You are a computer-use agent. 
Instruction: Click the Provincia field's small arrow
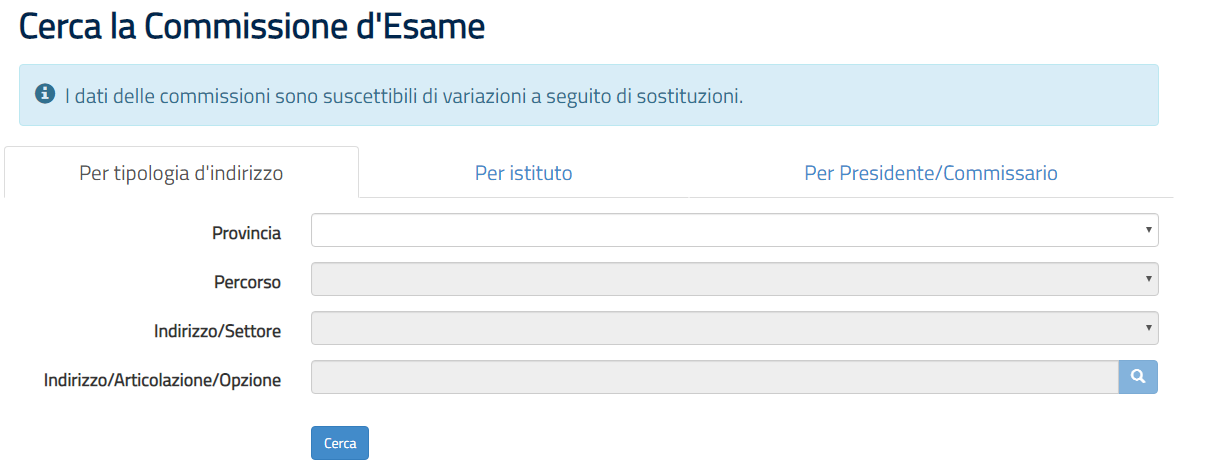click(x=1149, y=230)
